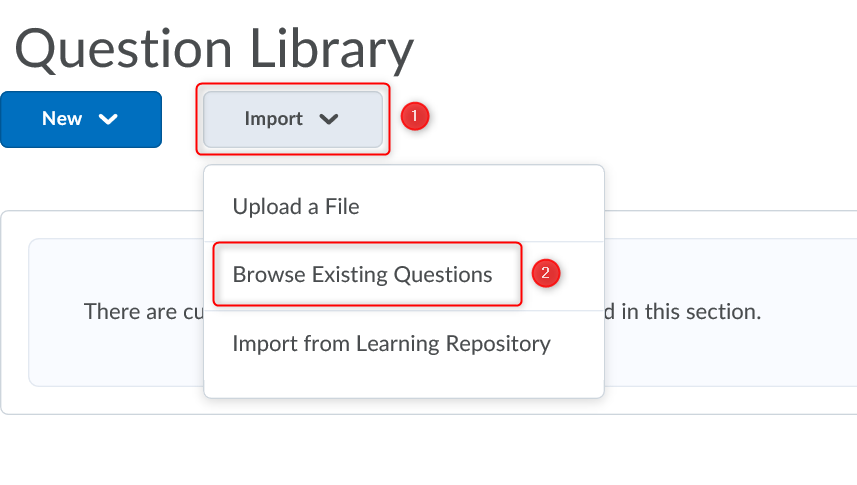Viewport: 857px width, 485px height.
Task: Click the red step 2 badge
Action: (545, 272)
